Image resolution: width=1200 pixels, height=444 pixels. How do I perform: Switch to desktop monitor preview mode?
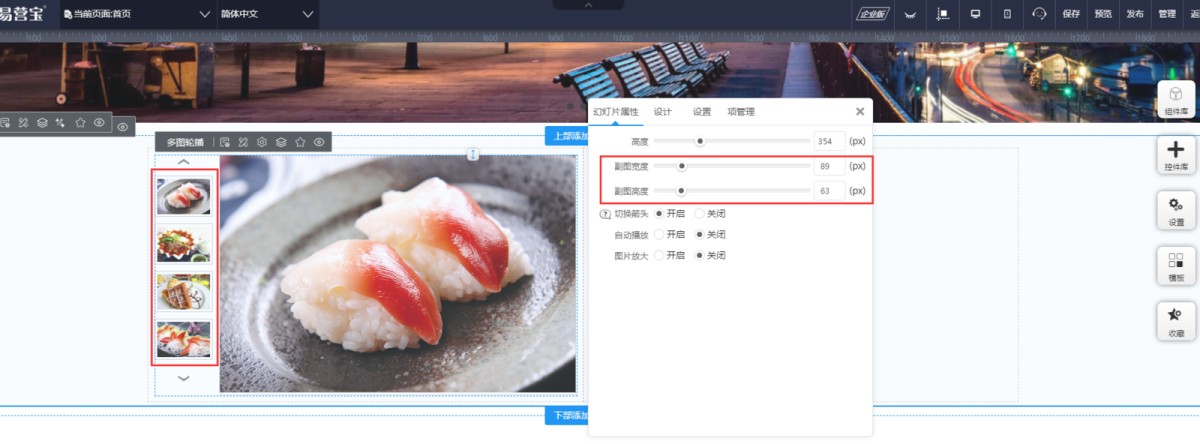975,14
